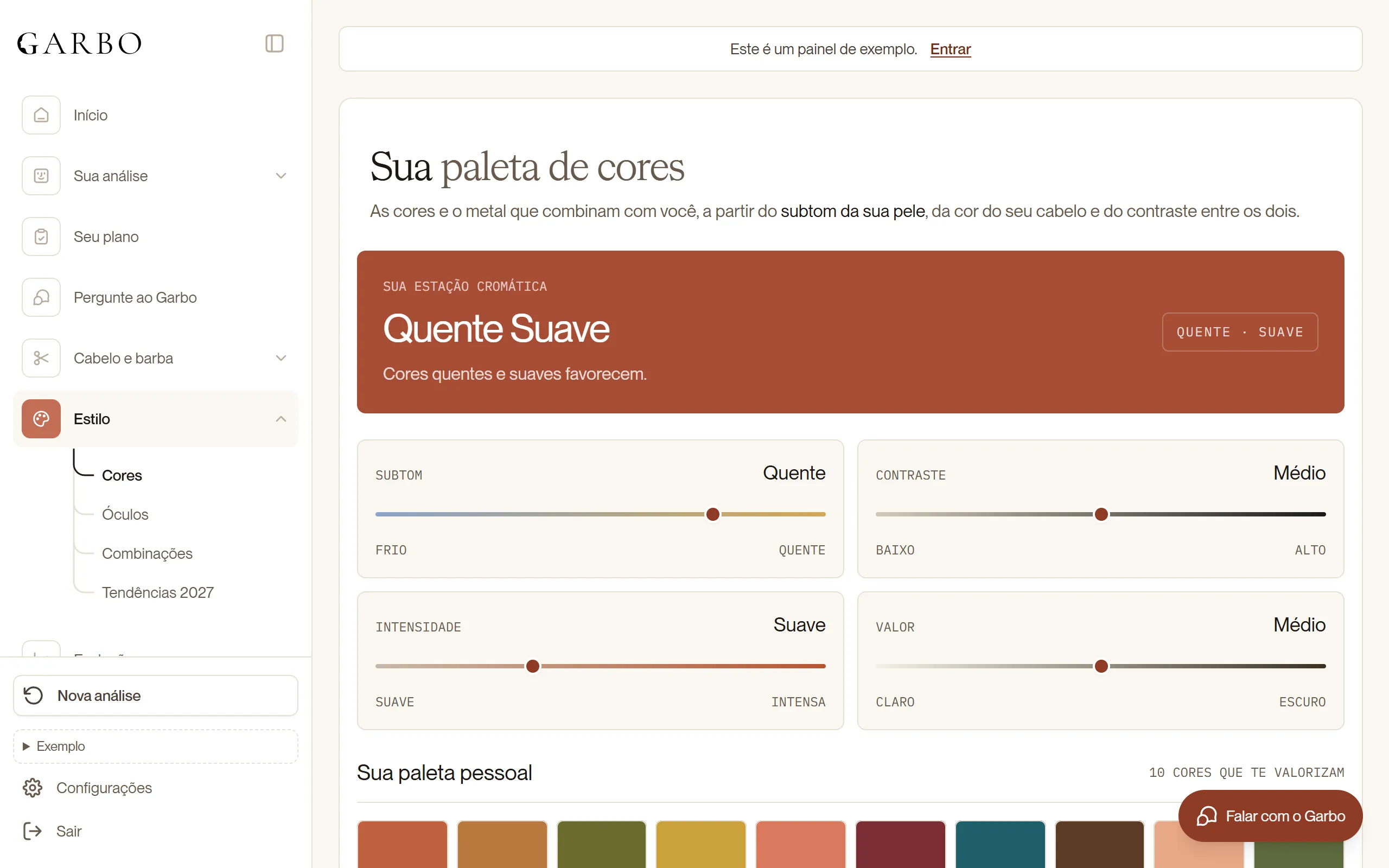Expand the Exemplo disclosure triangle

(x=26, y=746)
